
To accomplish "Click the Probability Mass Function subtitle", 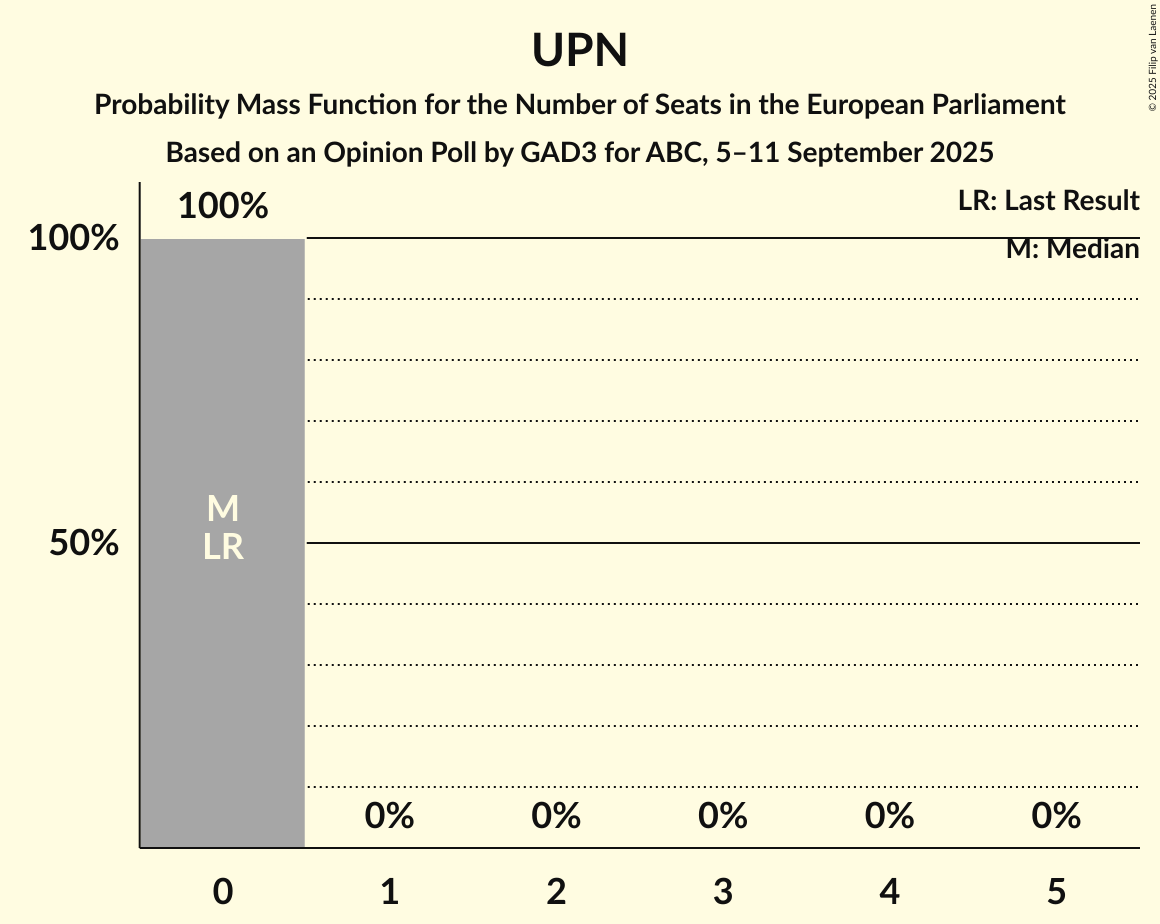I will click(x=580, y=105).
